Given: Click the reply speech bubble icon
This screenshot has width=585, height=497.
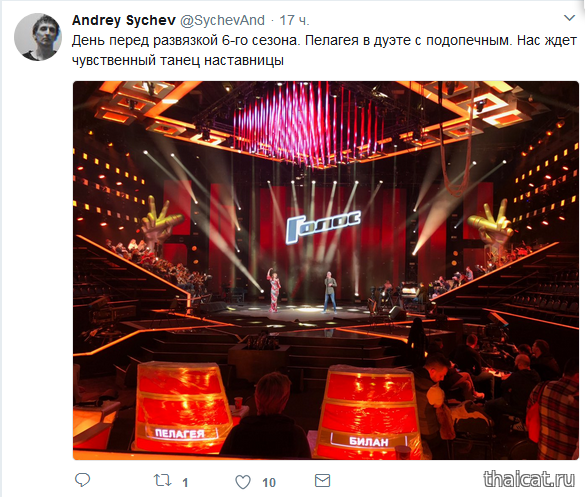Looking at the screenshot, I should pos(82,480).
